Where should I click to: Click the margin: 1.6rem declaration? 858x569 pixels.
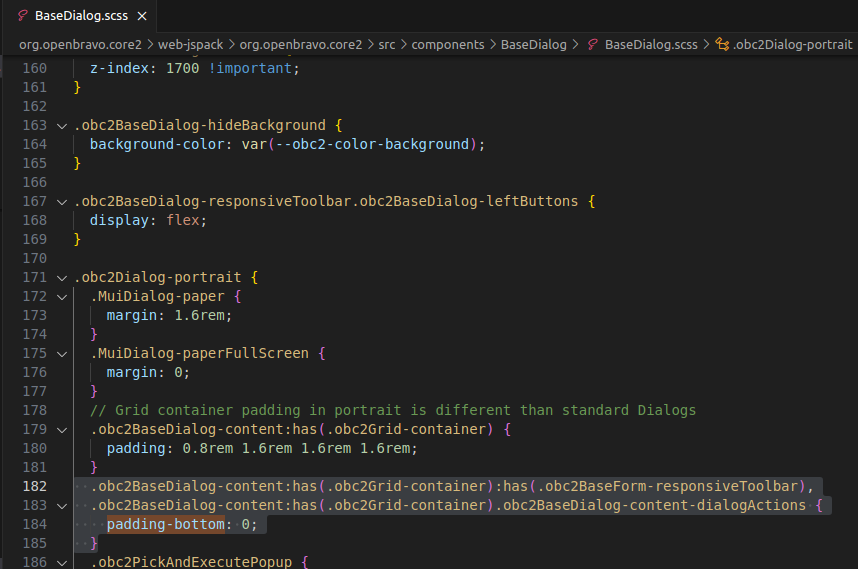click(x=169, y=316)
